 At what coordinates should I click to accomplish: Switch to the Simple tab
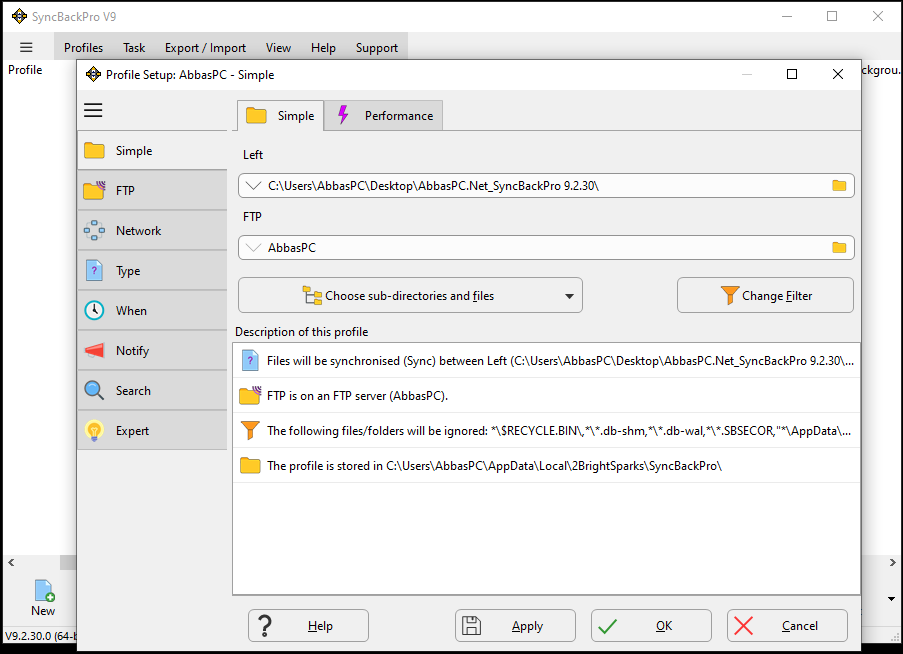click(280, 116)
